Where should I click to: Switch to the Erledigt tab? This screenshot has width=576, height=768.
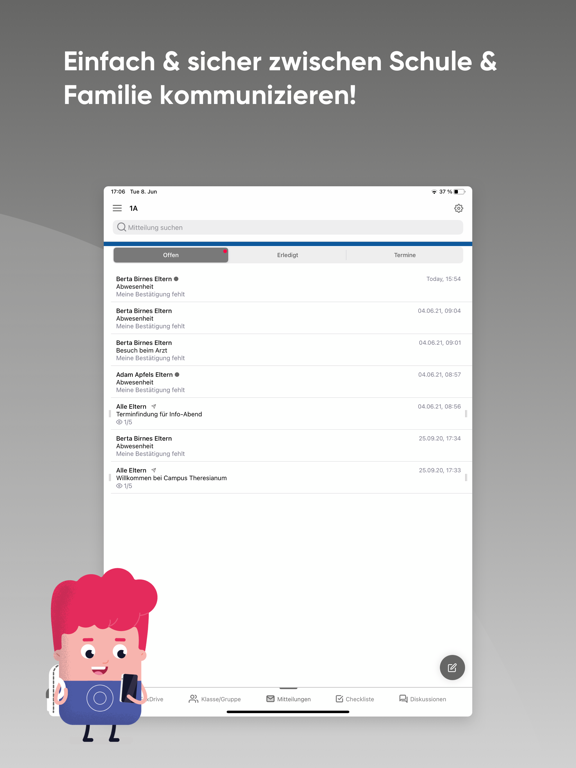[x=288, y=255]
